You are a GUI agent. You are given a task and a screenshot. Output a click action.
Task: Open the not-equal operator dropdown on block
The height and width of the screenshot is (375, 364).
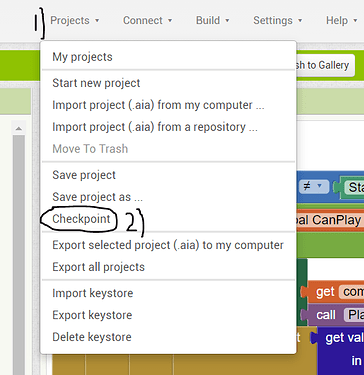pos(314,186)
